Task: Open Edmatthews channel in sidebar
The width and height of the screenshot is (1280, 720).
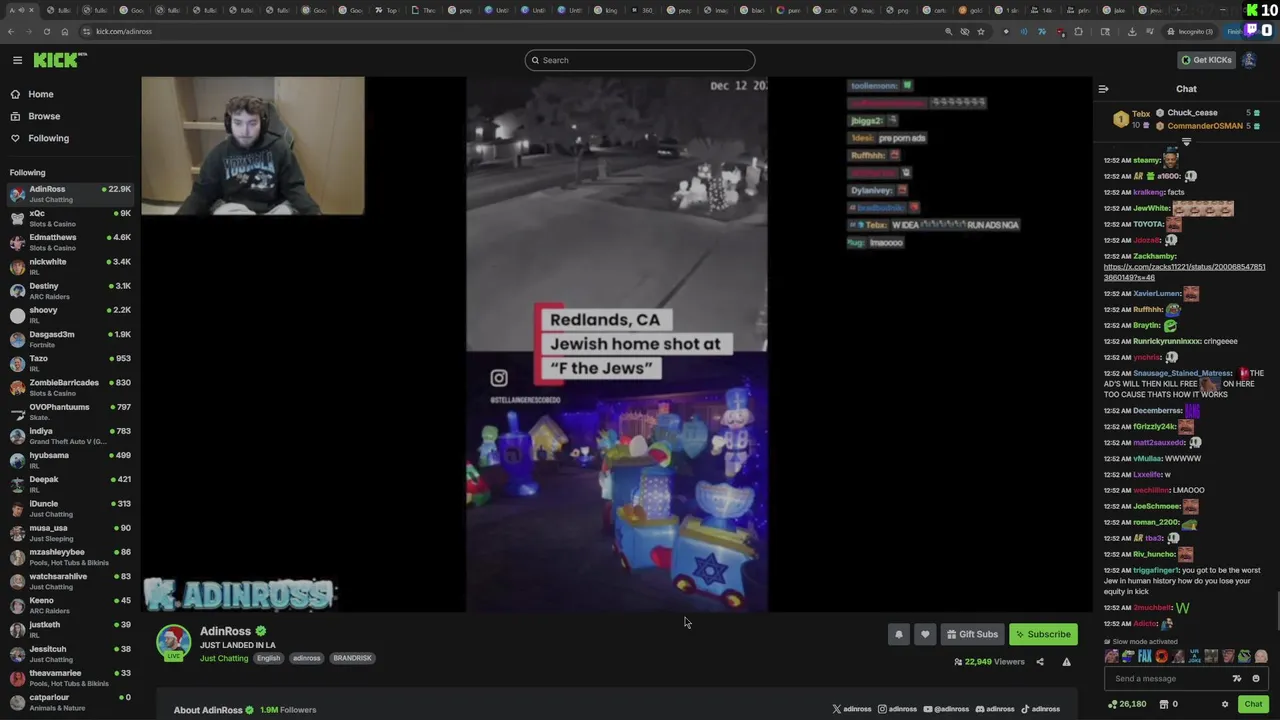Action: coord(70,242)
